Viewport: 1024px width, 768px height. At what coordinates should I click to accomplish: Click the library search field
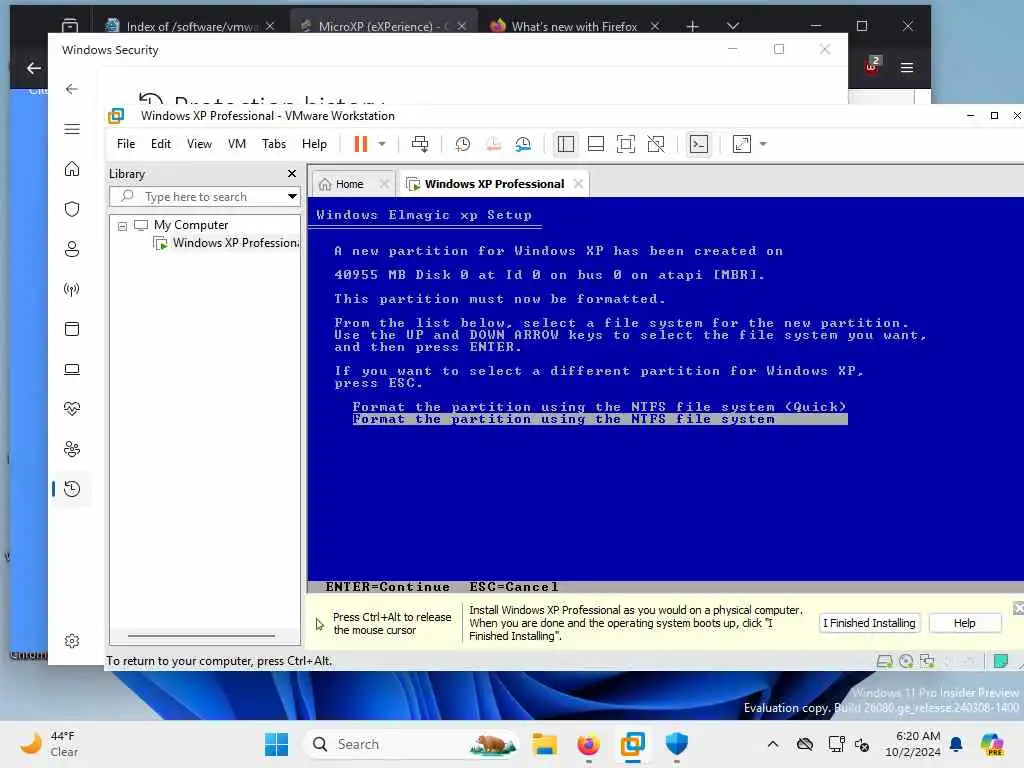197,197
